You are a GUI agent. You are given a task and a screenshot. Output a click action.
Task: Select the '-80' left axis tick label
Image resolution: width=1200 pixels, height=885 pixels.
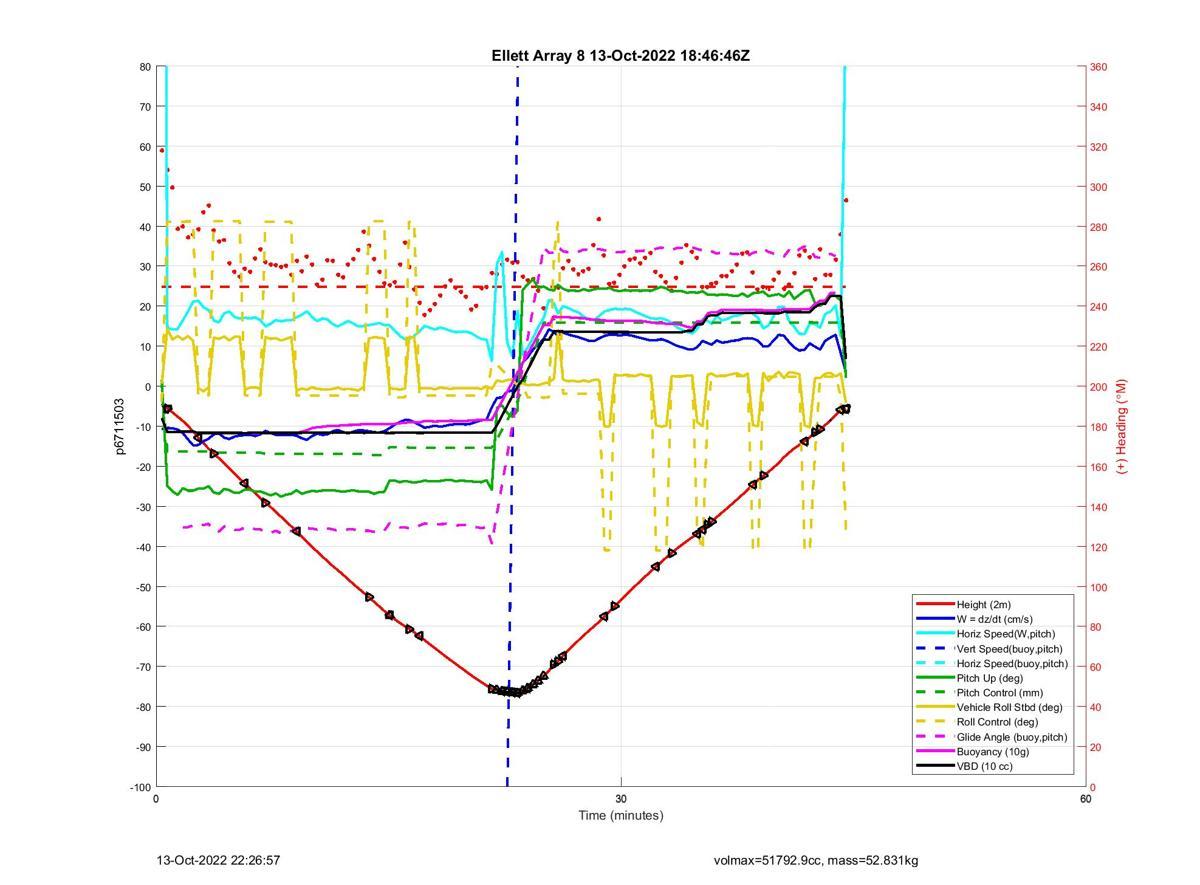click(x=143, y=707)
